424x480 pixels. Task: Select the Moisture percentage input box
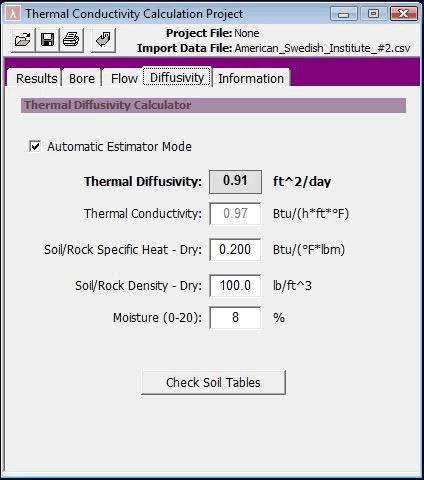point(235,318)
